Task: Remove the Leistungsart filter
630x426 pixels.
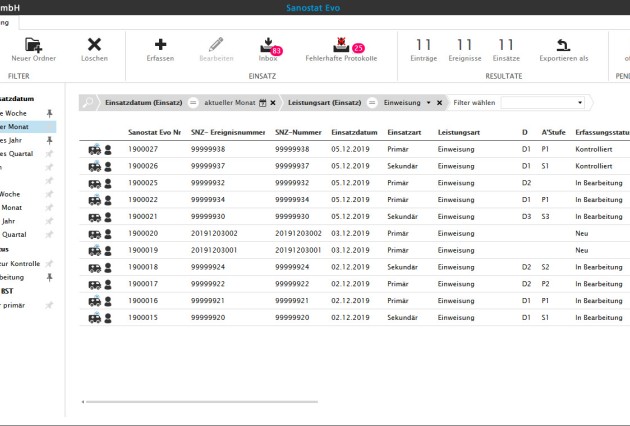Action: click(x=440, y=103)
